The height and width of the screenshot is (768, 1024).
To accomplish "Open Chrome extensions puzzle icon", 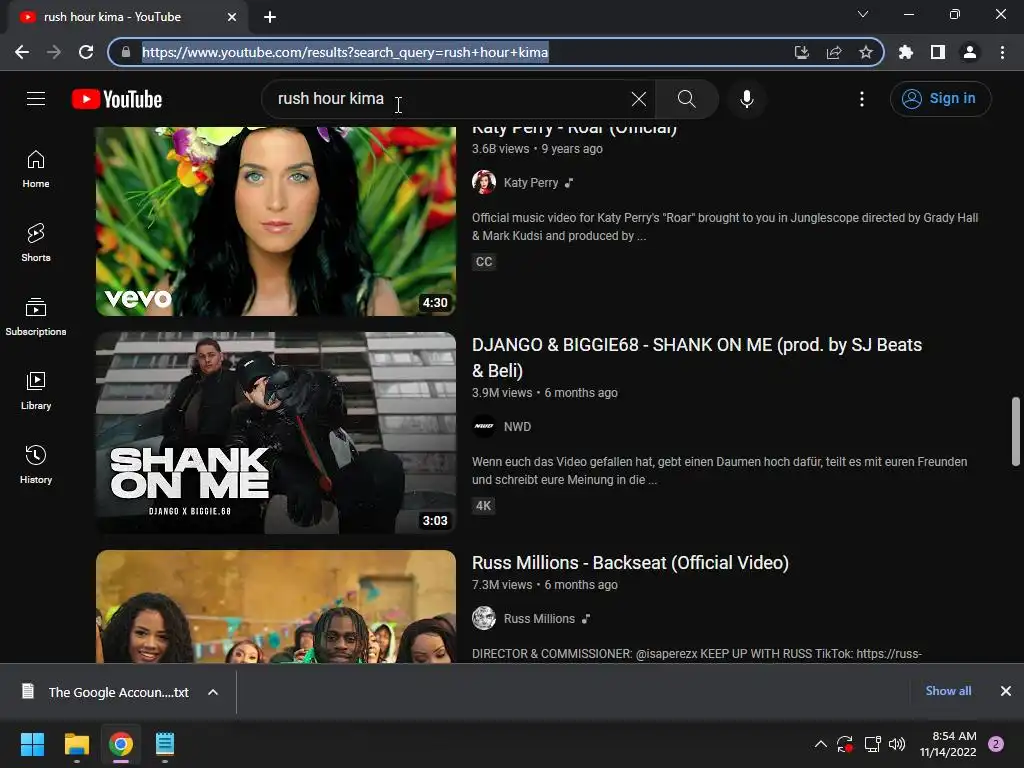I will click(906, 52).
